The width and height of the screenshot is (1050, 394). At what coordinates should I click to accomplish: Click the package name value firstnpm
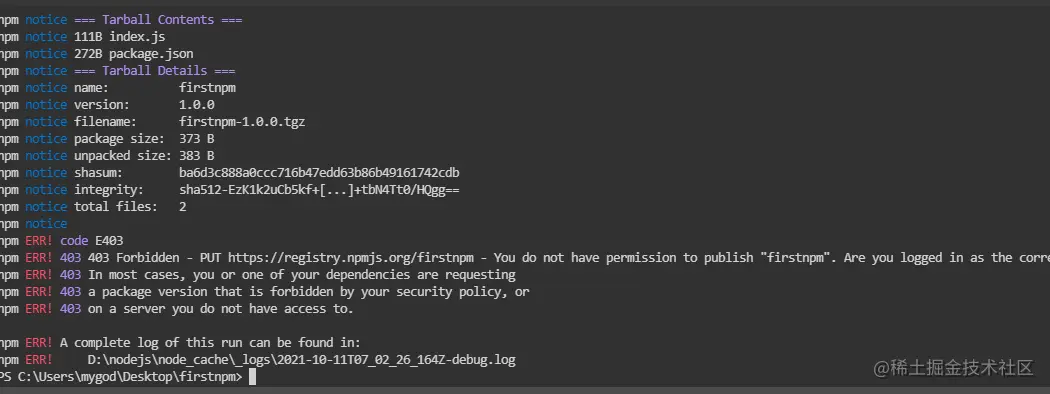point(208,88)
